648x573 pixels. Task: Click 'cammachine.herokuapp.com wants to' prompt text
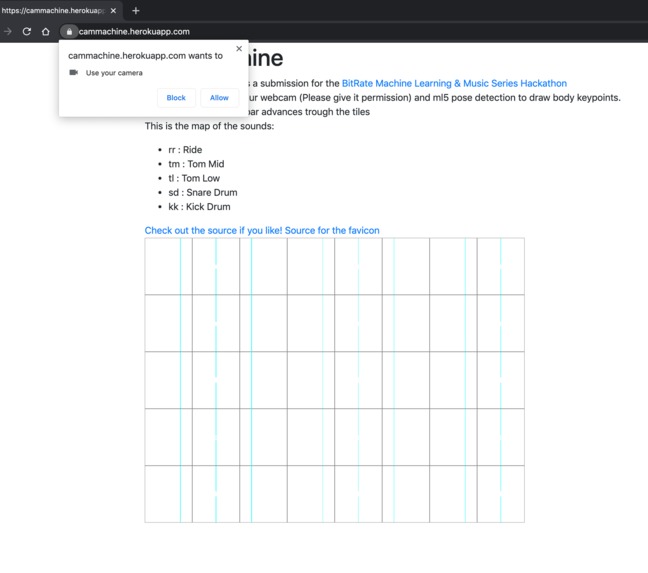click(x=145, y=56)
